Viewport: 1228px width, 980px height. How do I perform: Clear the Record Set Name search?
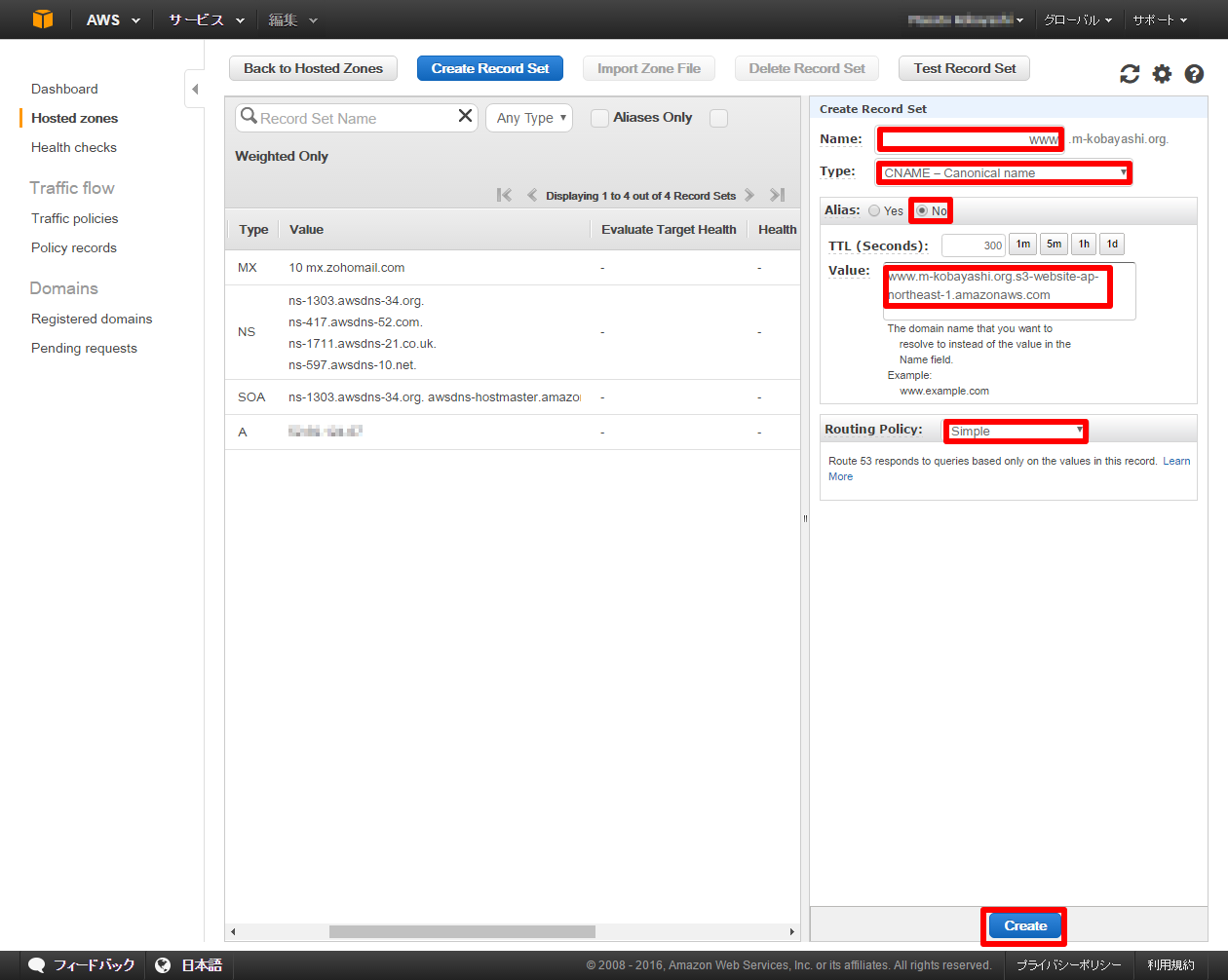[x=465, y=116]
